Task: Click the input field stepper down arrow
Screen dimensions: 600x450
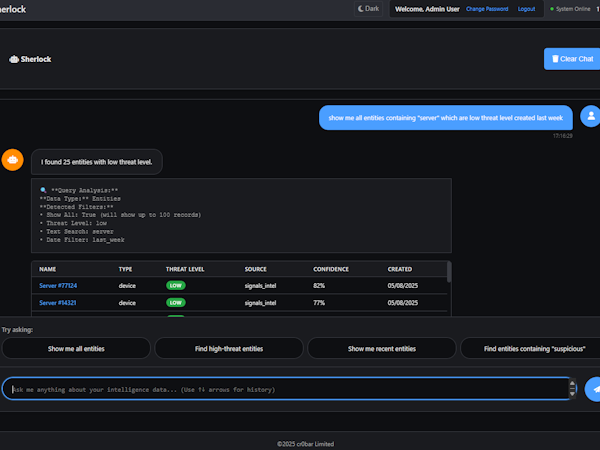Action: pyautogui.click(x=572, y=394)
